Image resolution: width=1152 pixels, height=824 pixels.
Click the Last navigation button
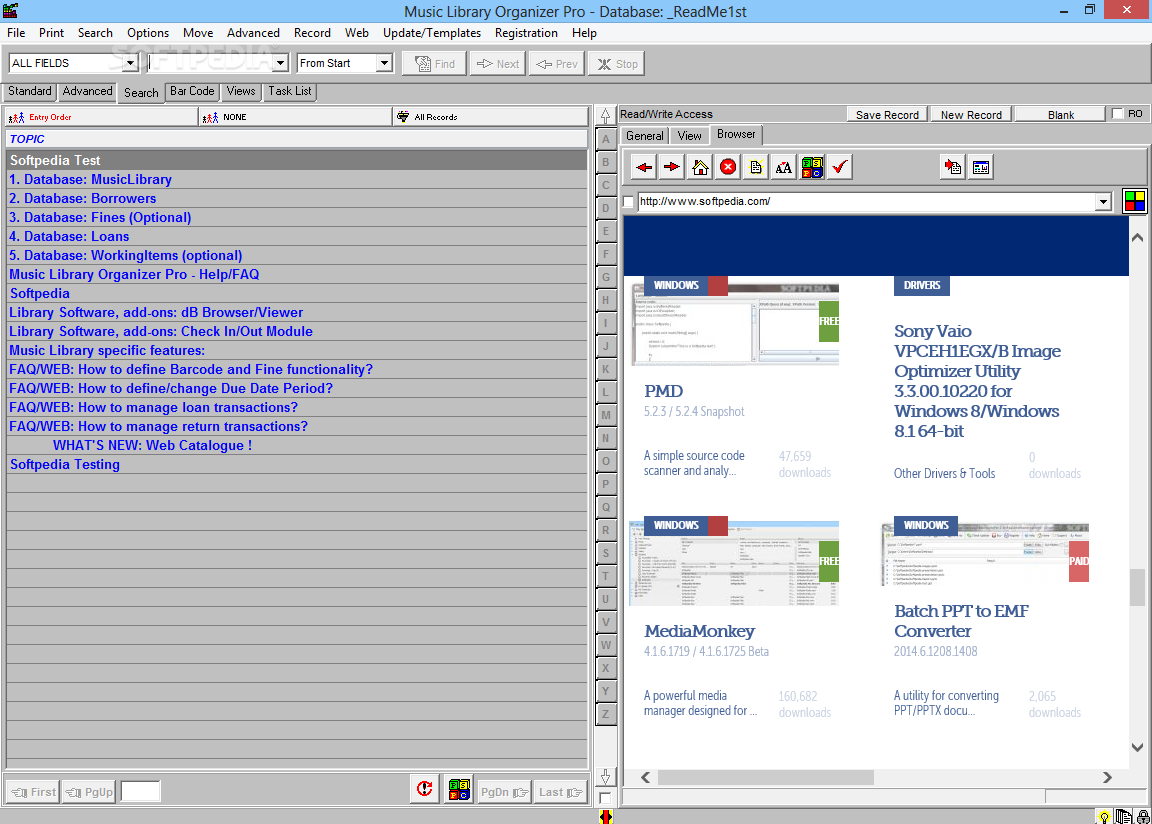click(x=561, y=792)
